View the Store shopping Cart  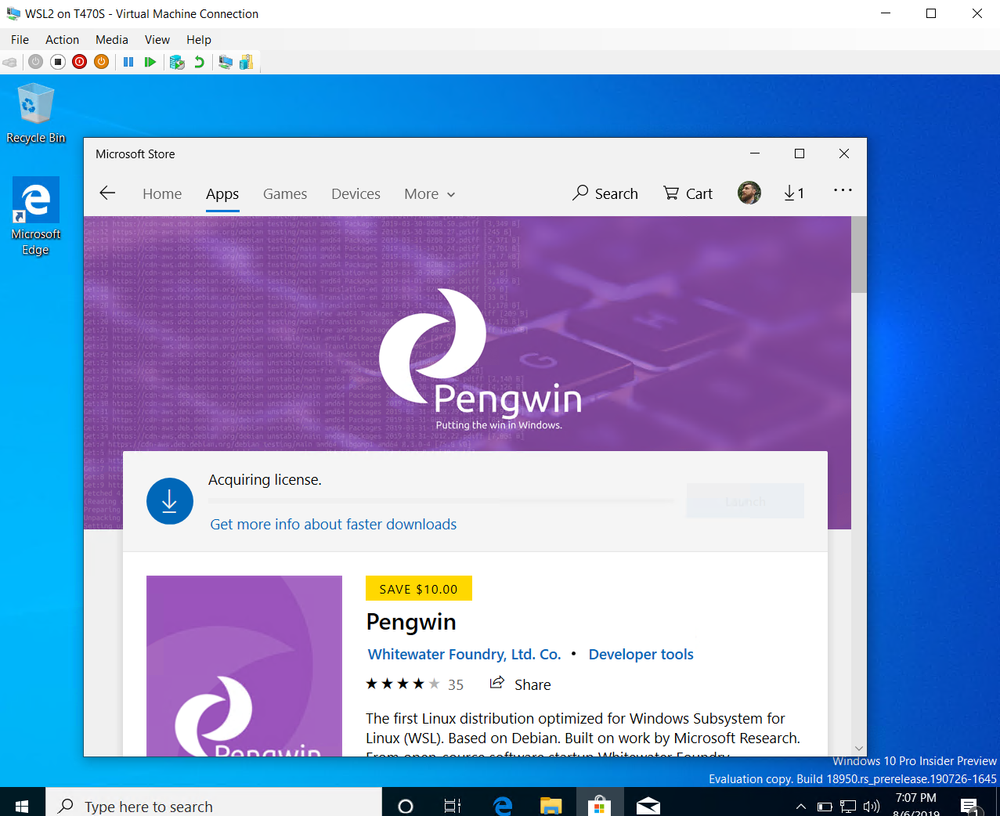point(687,193)
